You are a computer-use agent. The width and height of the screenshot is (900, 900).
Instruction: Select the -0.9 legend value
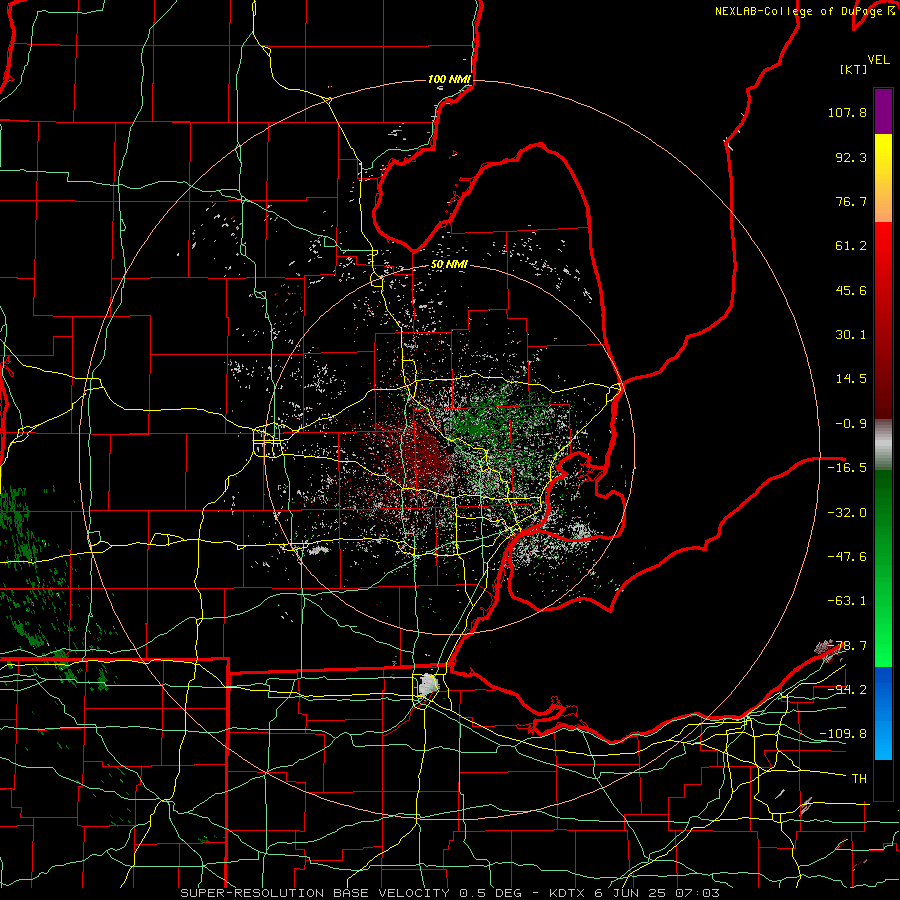coord(851,424)
